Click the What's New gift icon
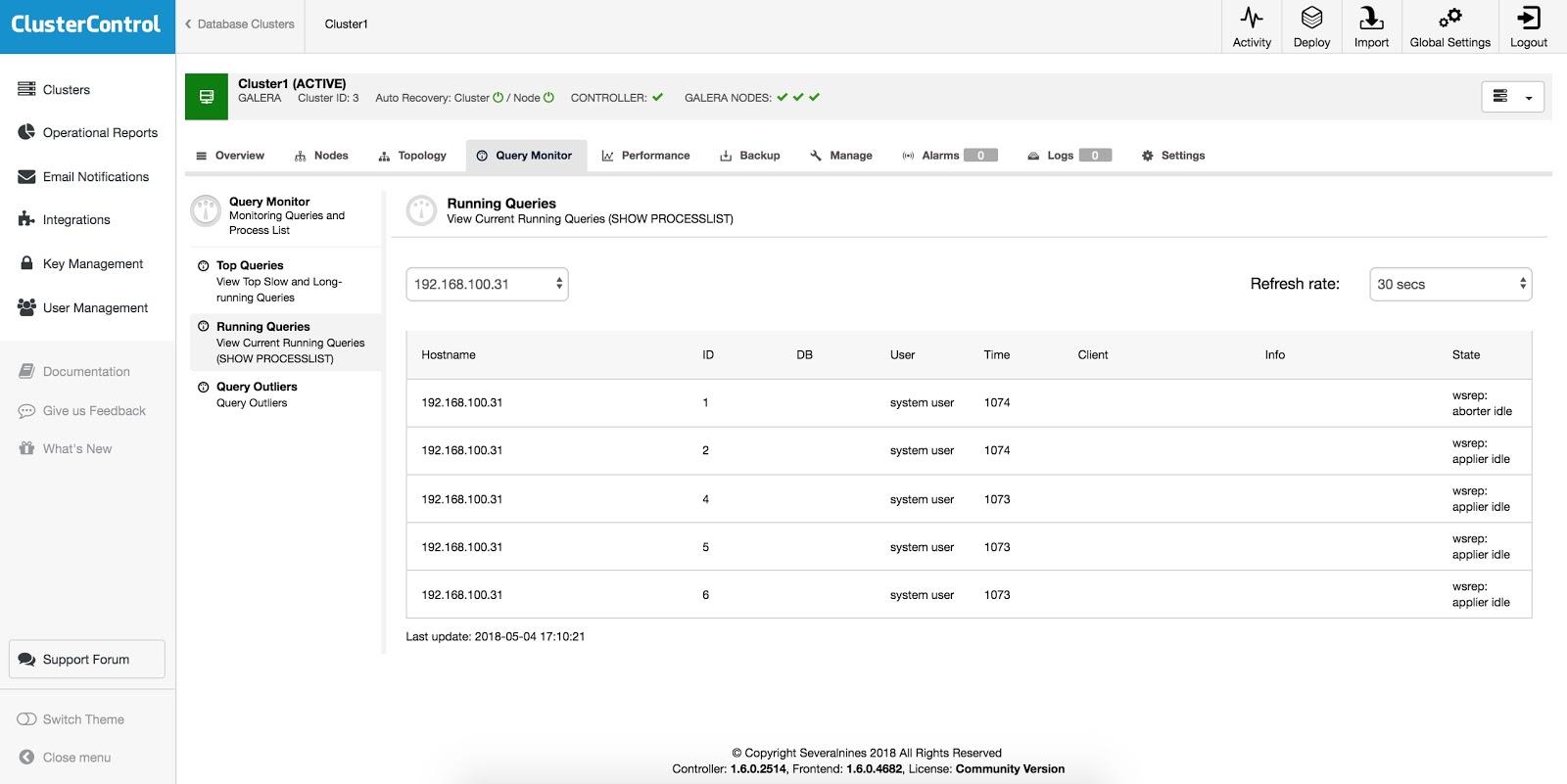Image resolution: width=1567 pixels, height=784 pixels. [26, 448]
